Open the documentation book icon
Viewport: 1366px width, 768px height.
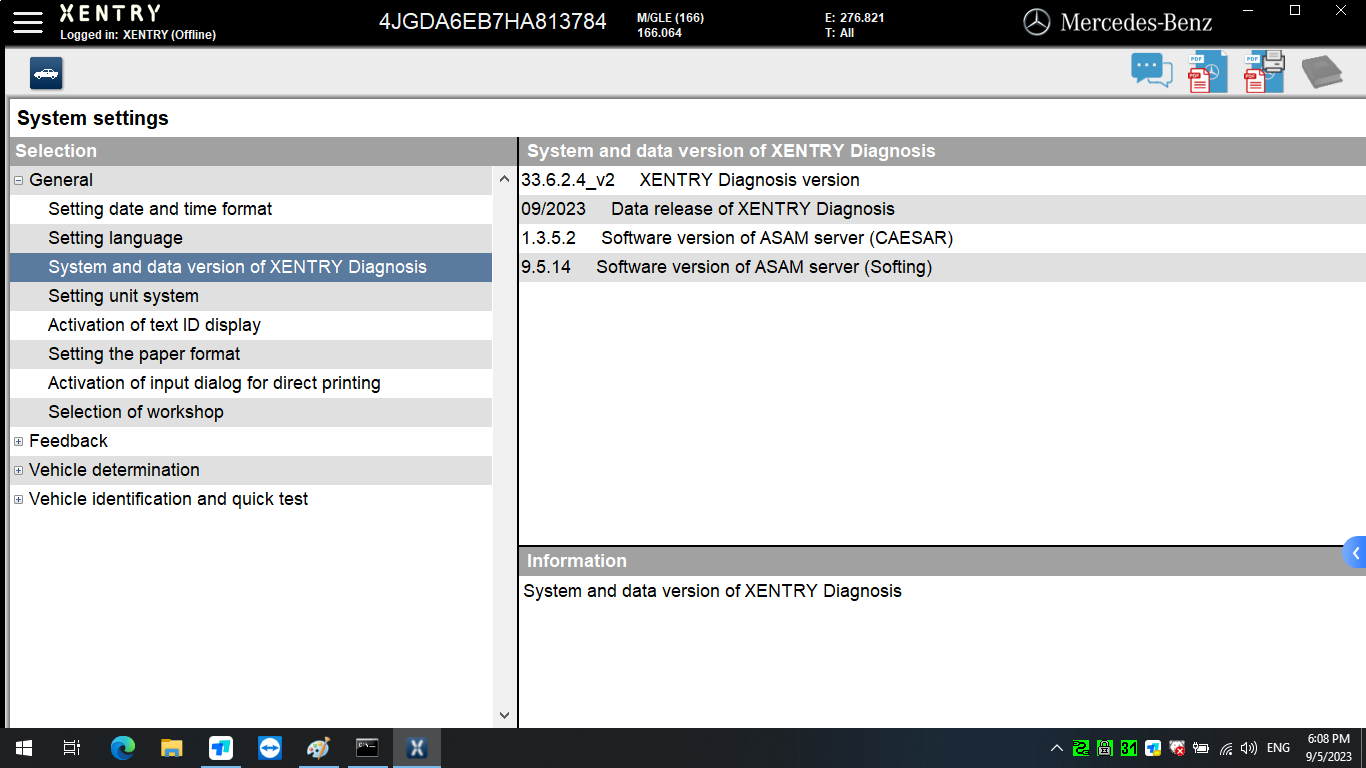(1322, 71)
